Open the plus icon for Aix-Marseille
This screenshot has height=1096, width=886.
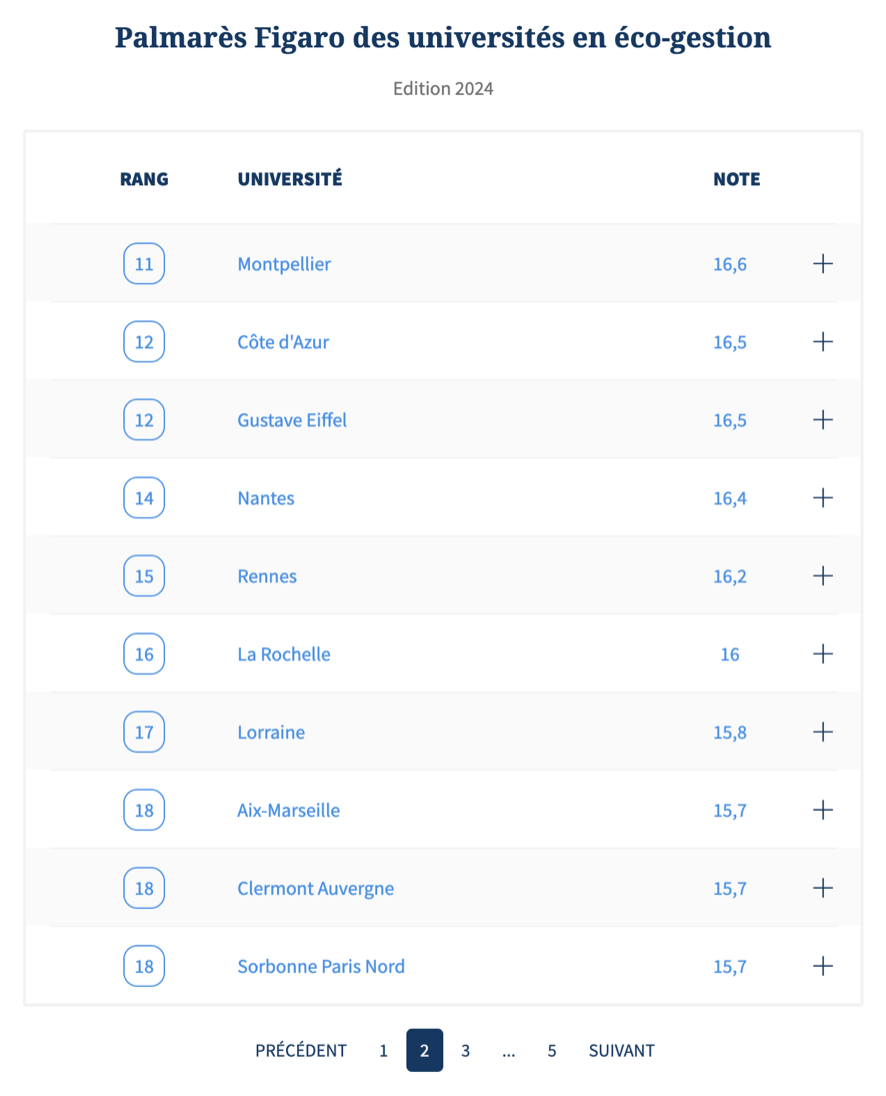pos(822,810)
